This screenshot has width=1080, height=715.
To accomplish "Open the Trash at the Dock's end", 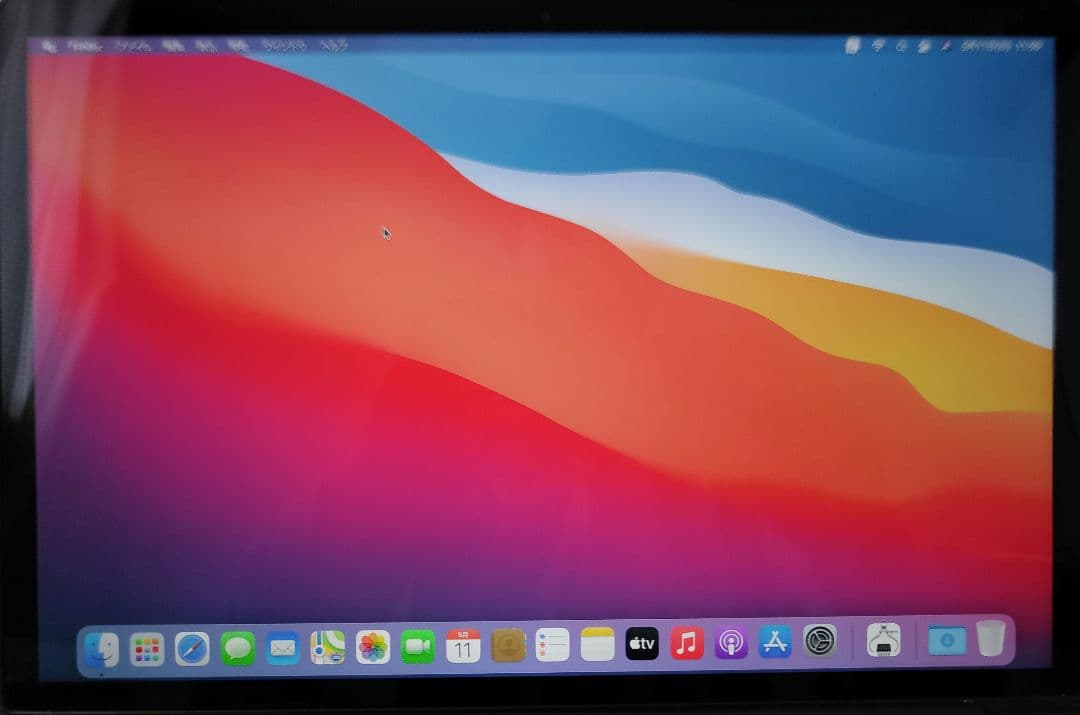I will click(989, 646).
